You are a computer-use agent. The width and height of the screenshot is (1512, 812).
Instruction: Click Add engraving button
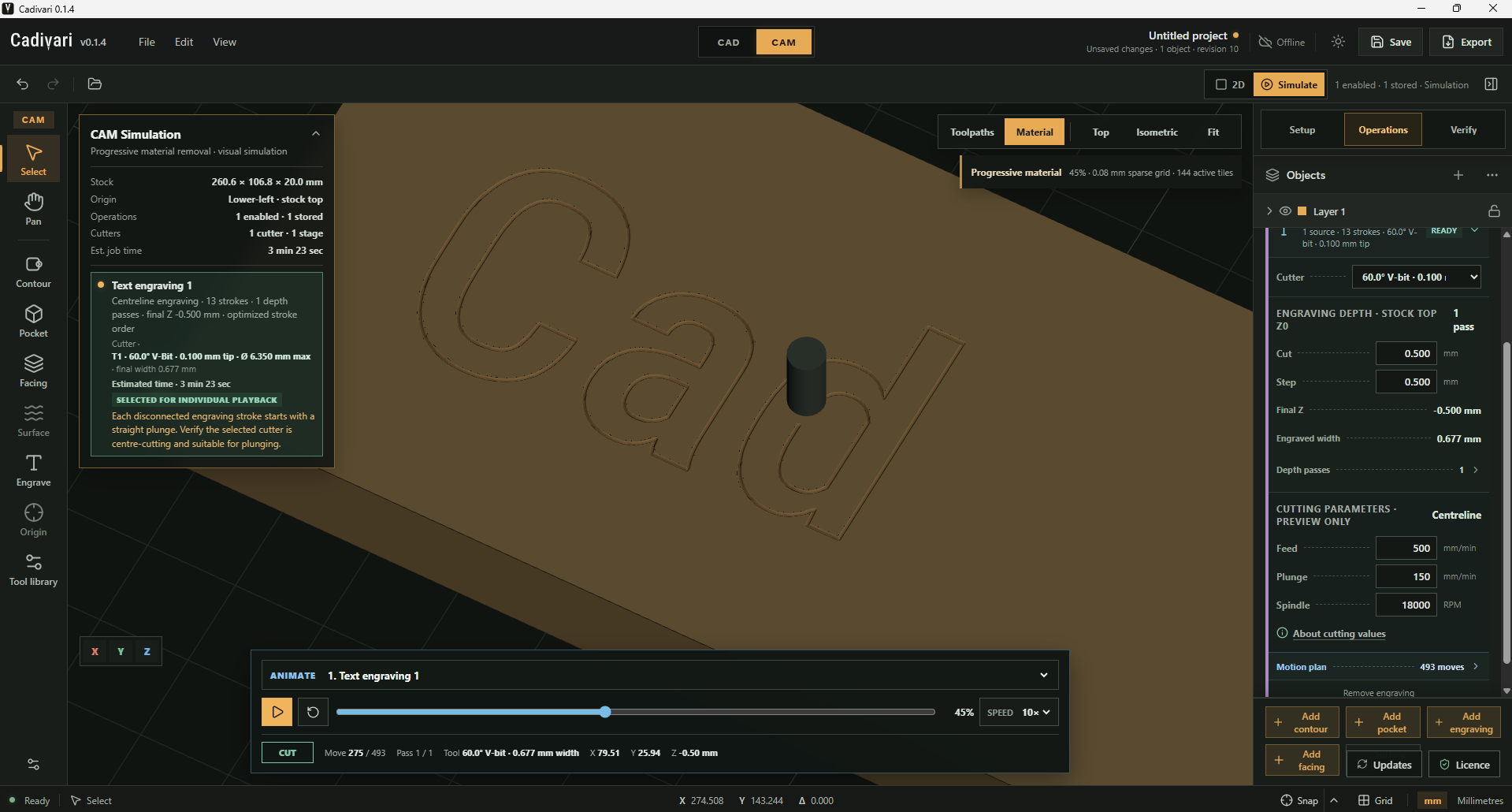click(1463, 722)
